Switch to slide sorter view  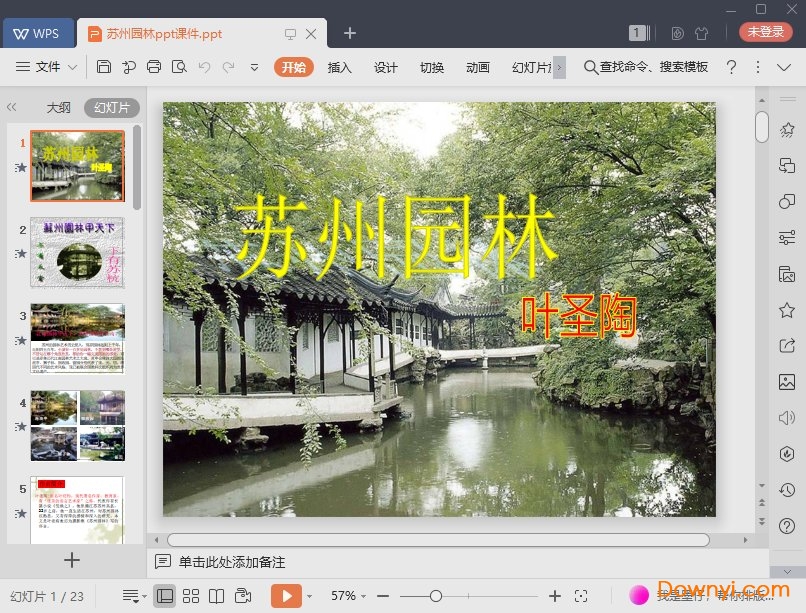pos(191,595)
